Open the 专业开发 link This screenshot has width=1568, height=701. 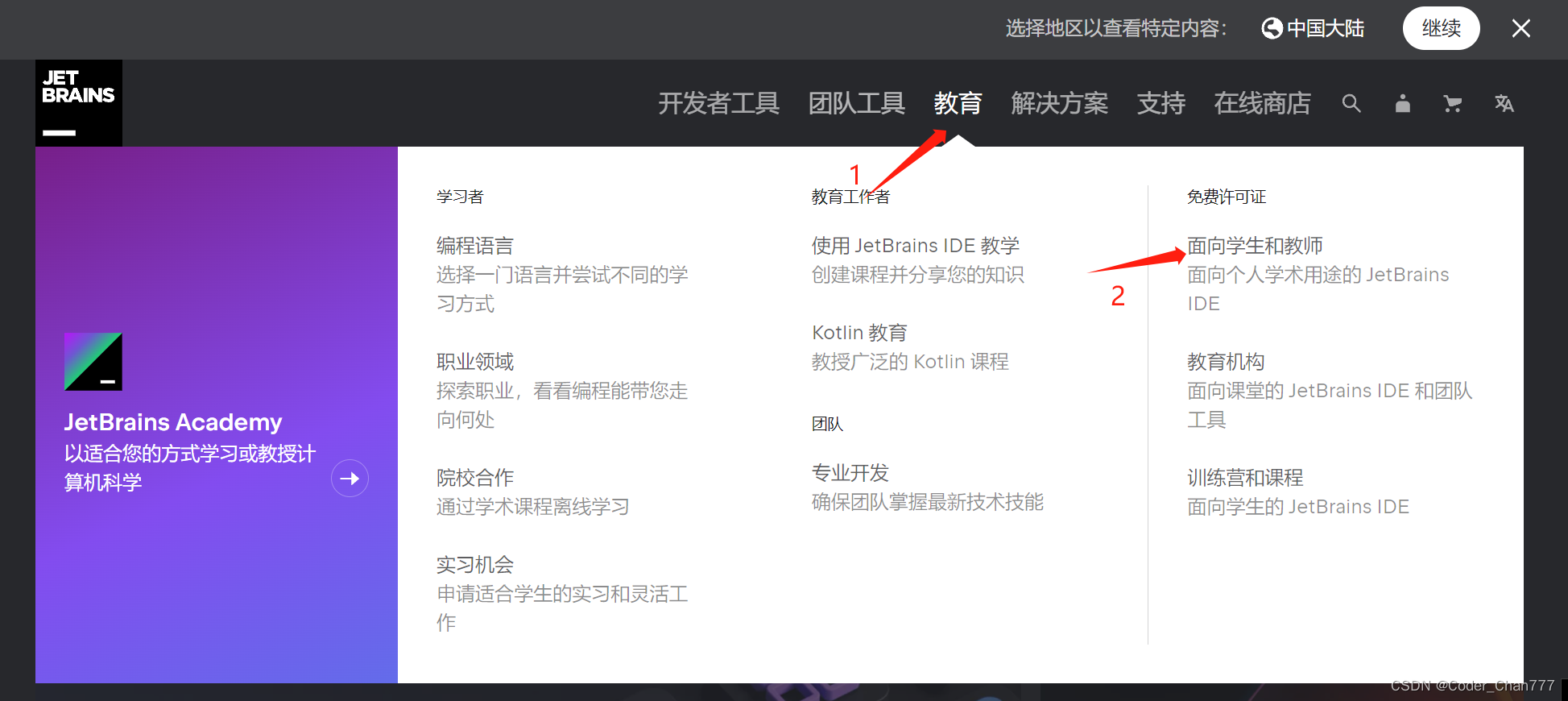point(850,473)
